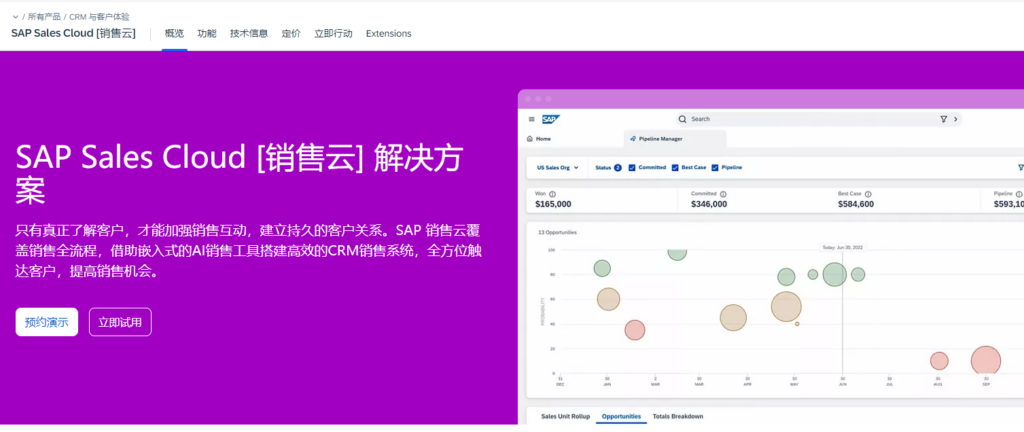Open the Totals Breakdown tab
The width and height of the screenshot is (1024, 432).
678,416
